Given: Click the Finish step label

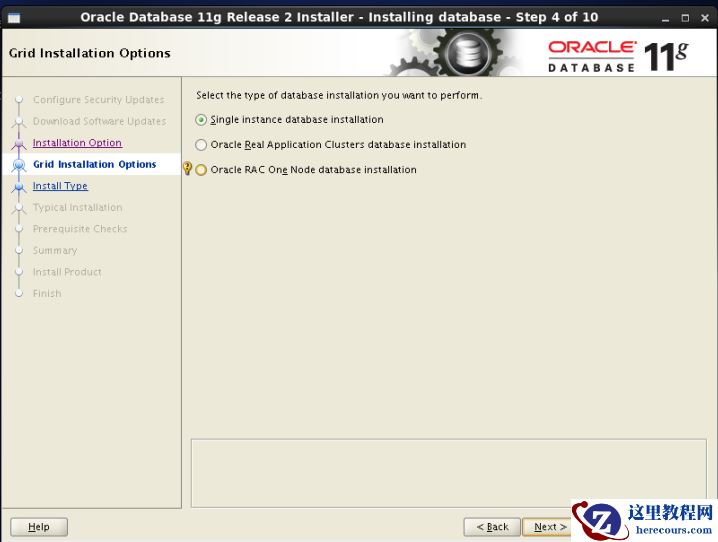Looking at the screenshot, I should click(x=47, y=293).
